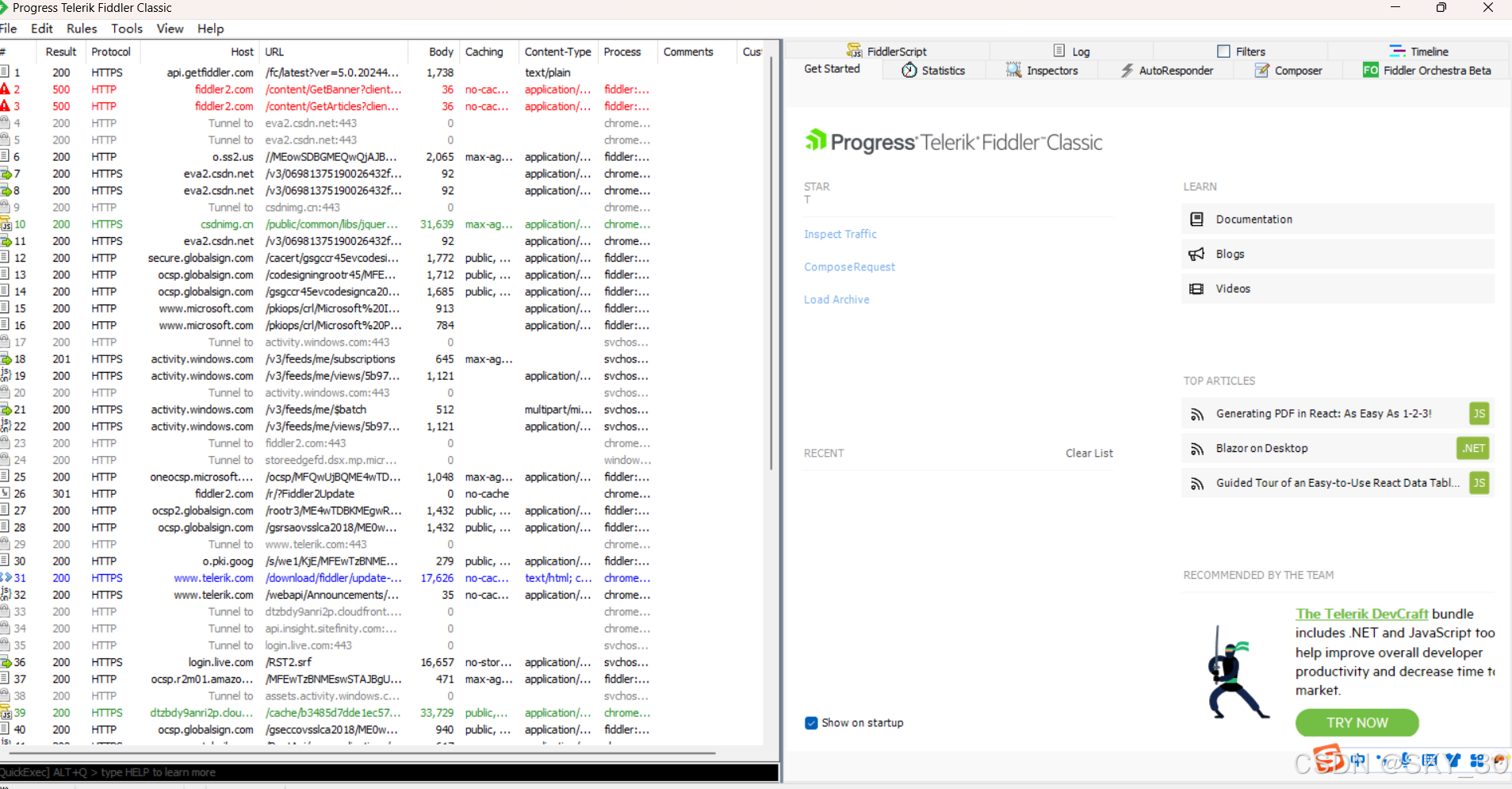This screenshot has width=1512, height=789.
Task: Click RSS icon beside Guided Tour article
Action: [1197, 484]
